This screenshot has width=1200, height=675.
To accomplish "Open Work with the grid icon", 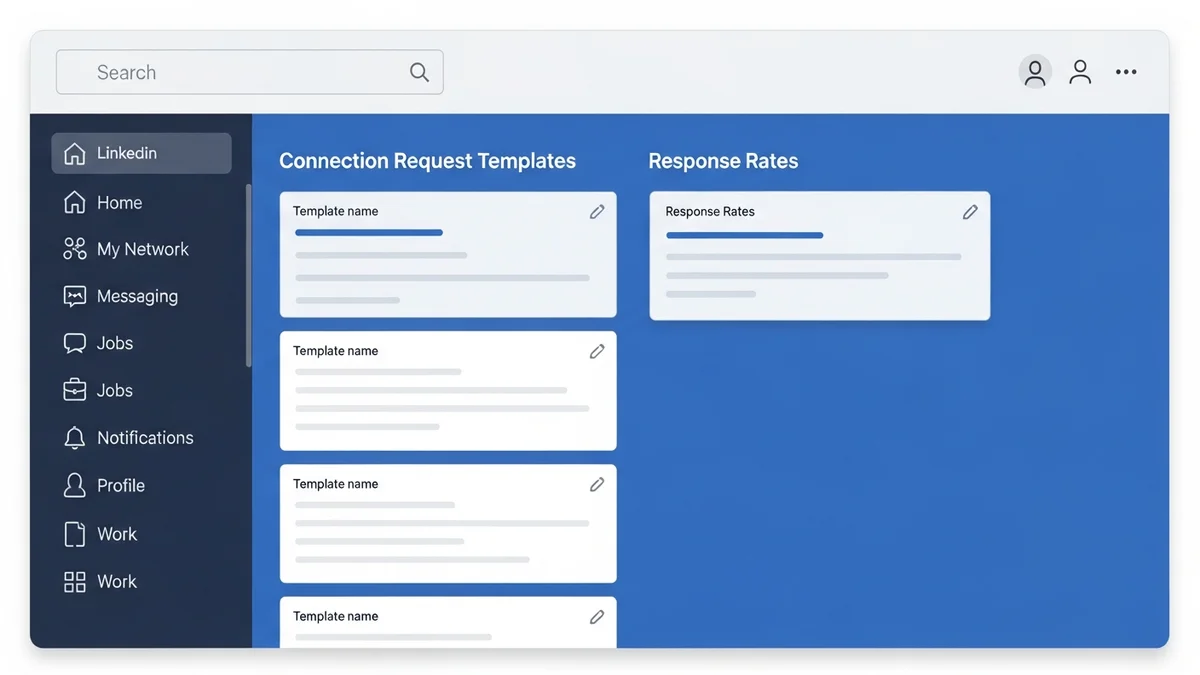I will (116, 581).
